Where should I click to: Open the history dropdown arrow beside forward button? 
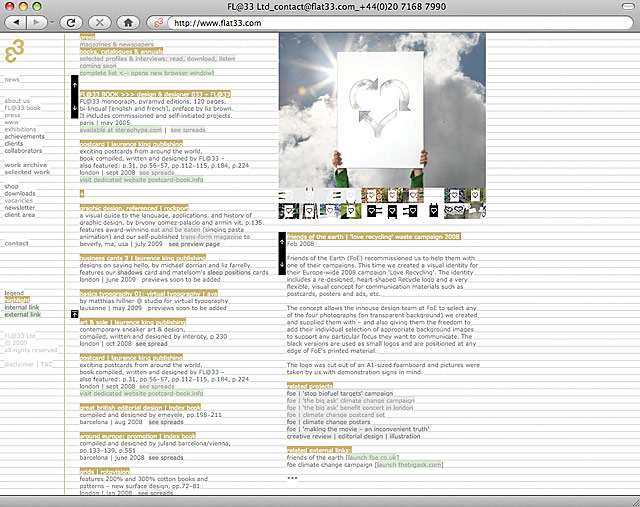click(52, 23)
